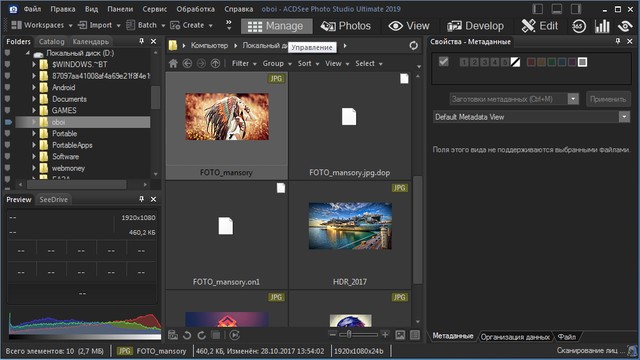This screenshot has height=360, width=640.
Task: Set rating 3 in metadata panel
Action: tap(484, 62)
